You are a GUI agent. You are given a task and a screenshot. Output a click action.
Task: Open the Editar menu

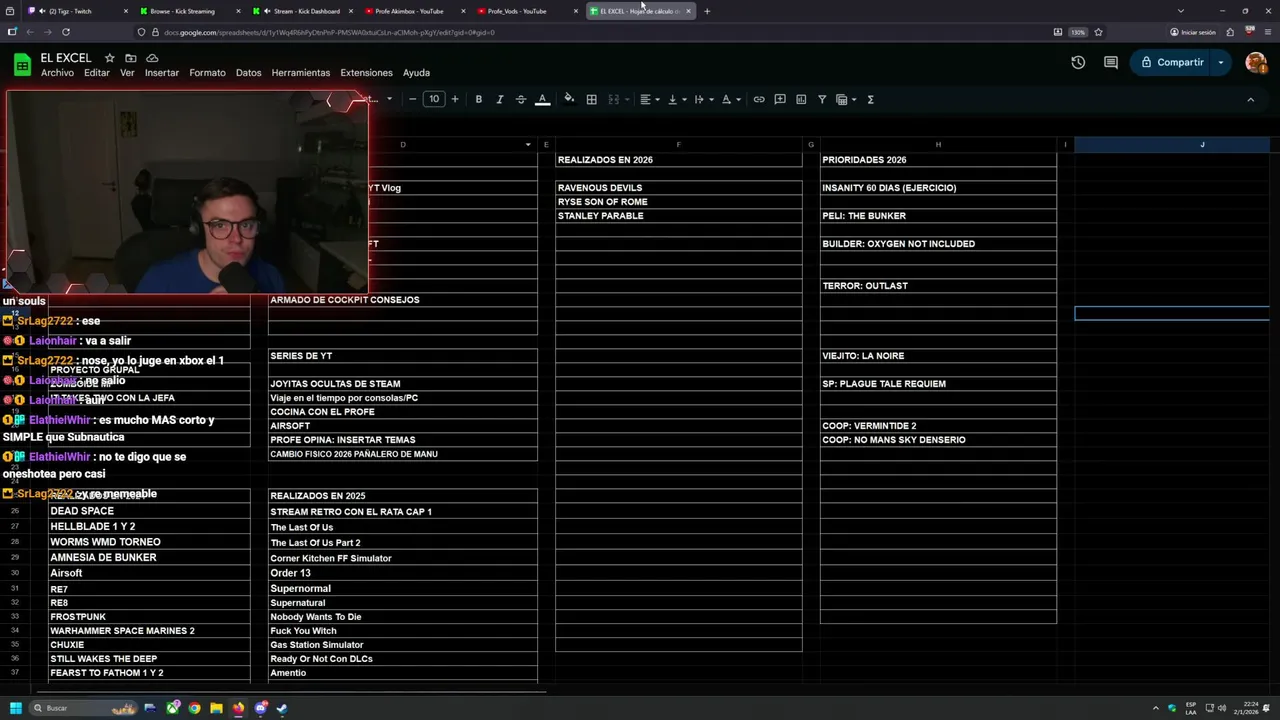(x=97, y=73)
